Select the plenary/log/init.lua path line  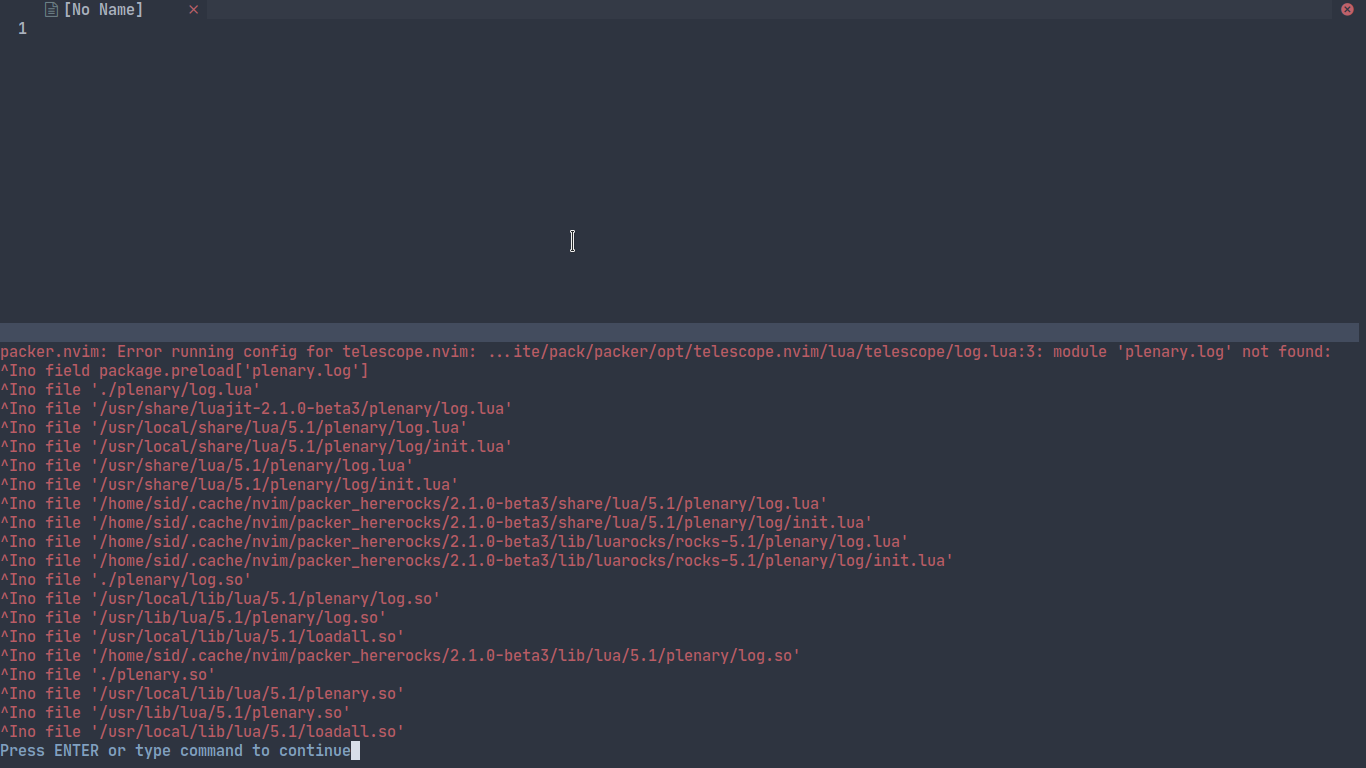pyautogui.click(x=255, y=446)
